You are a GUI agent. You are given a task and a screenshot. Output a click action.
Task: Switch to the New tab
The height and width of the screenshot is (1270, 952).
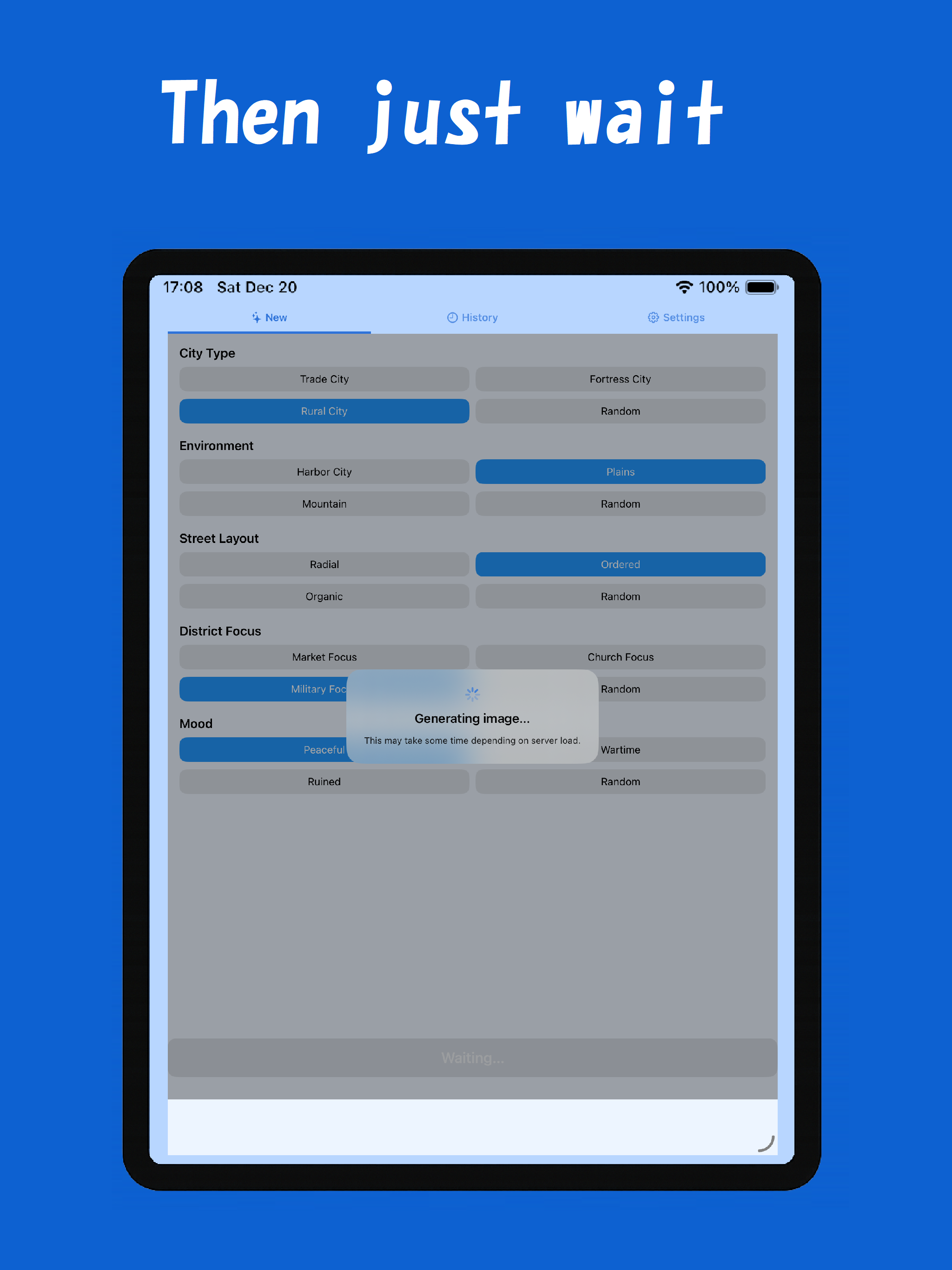pos(269,317)
